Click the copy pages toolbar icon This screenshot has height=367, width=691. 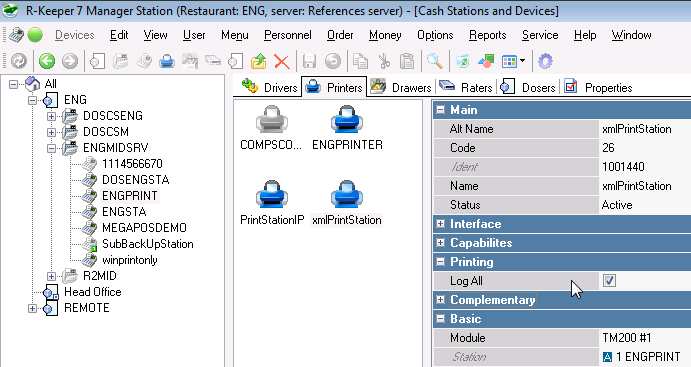tap(360, 61)
